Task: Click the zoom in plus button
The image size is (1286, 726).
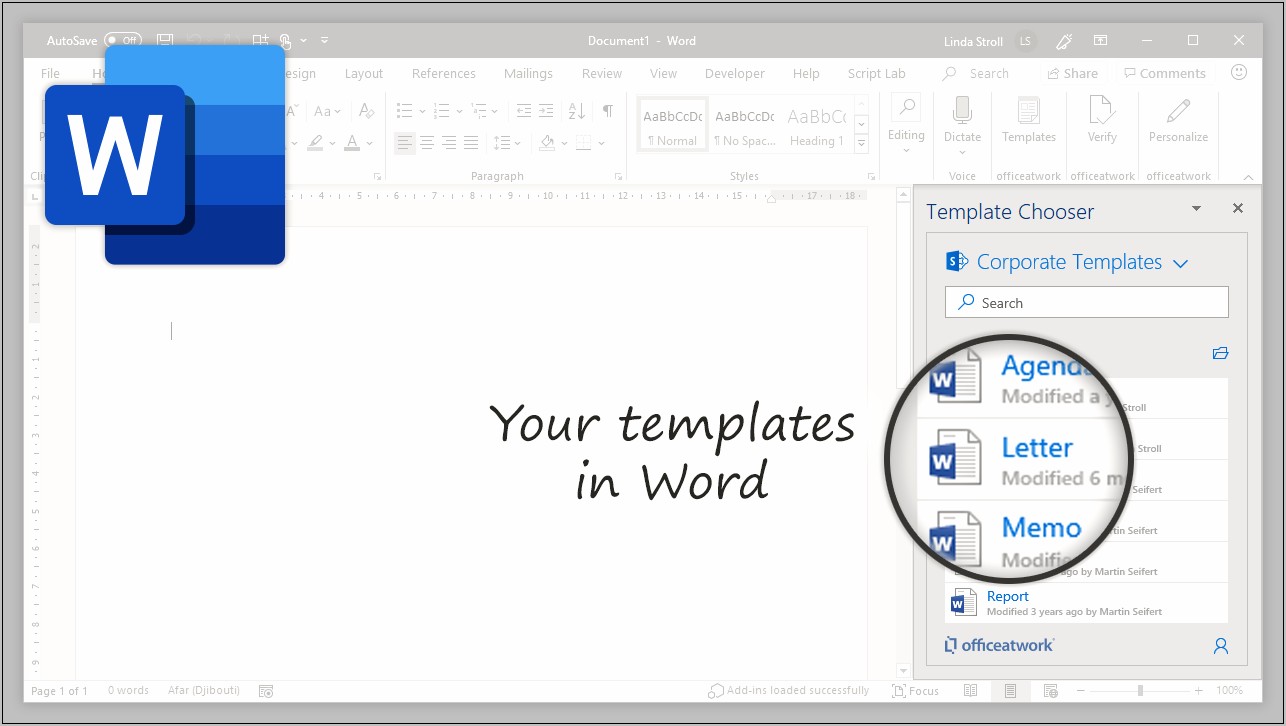Action: pyautogui.click(x=1199, y=691)
